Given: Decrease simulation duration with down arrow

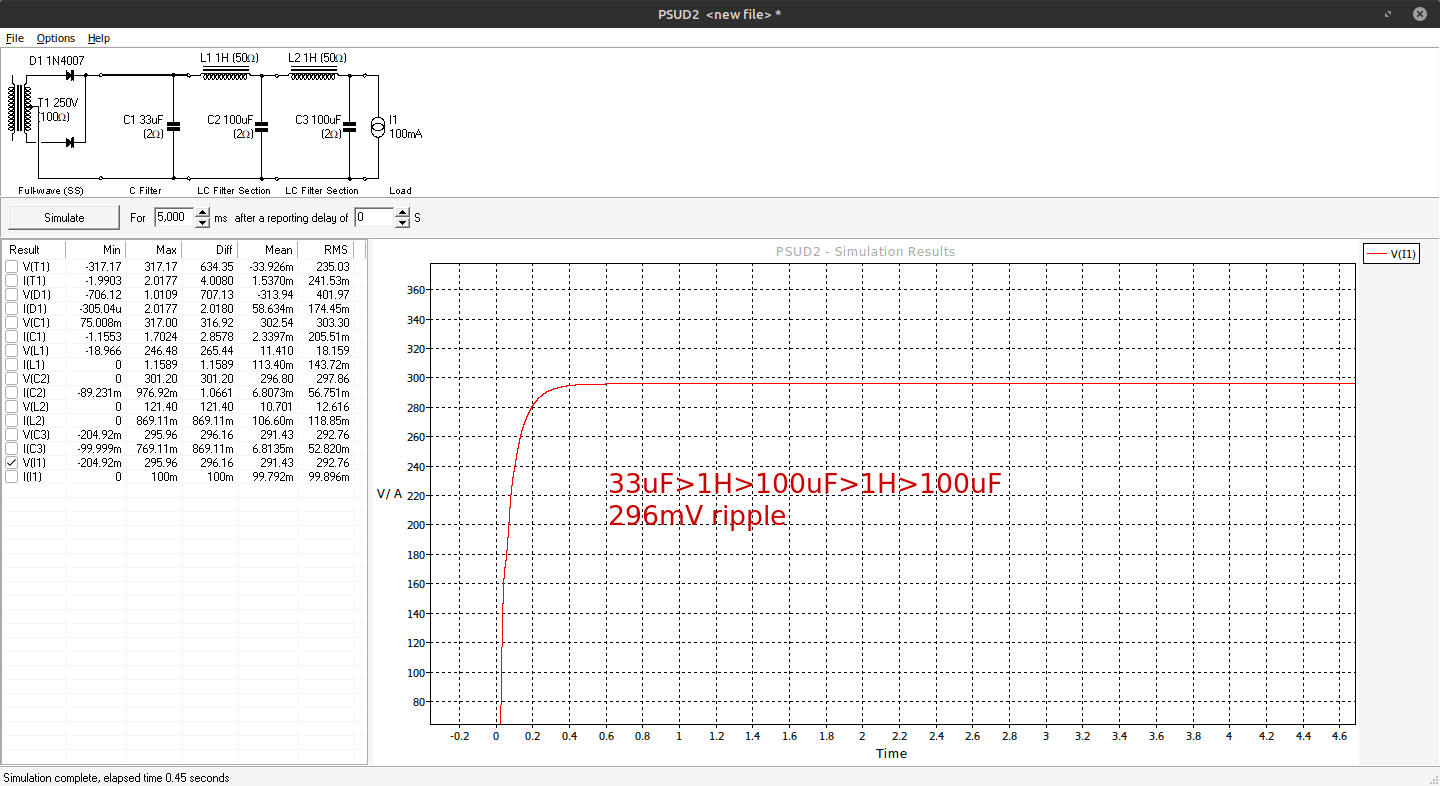Looking at the screenshot, I should 203,223.
